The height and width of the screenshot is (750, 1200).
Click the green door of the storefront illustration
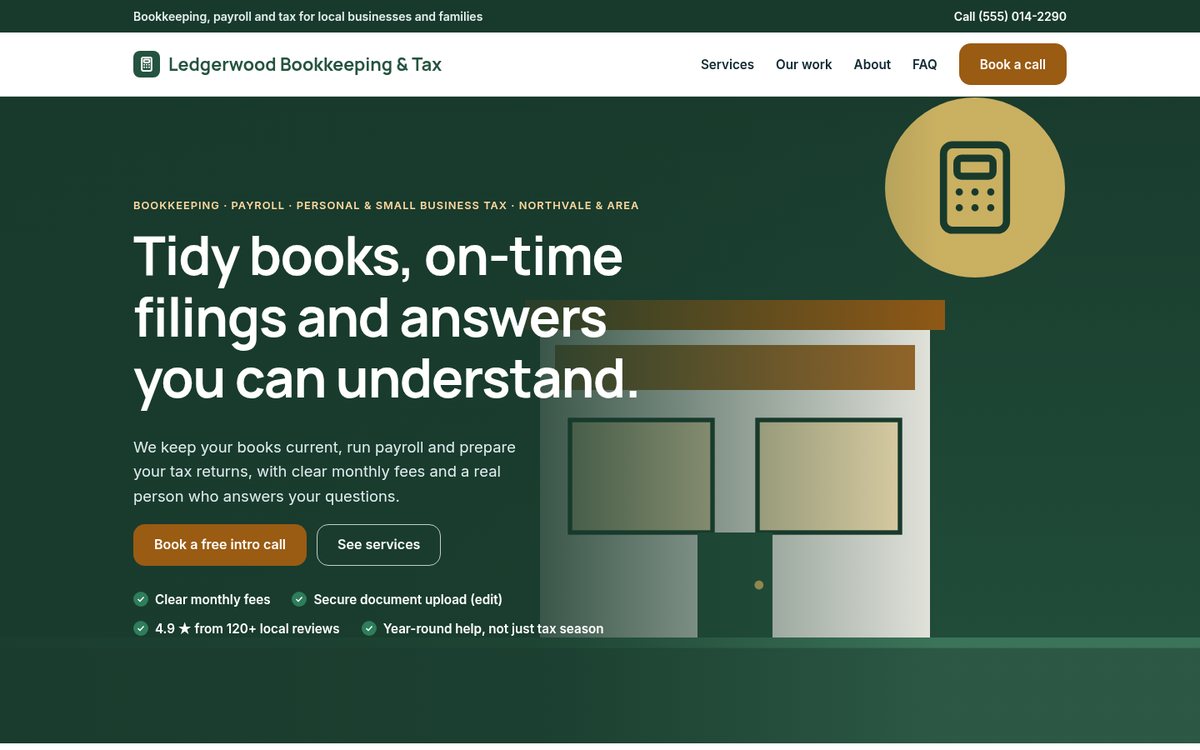tap(735, 585)
